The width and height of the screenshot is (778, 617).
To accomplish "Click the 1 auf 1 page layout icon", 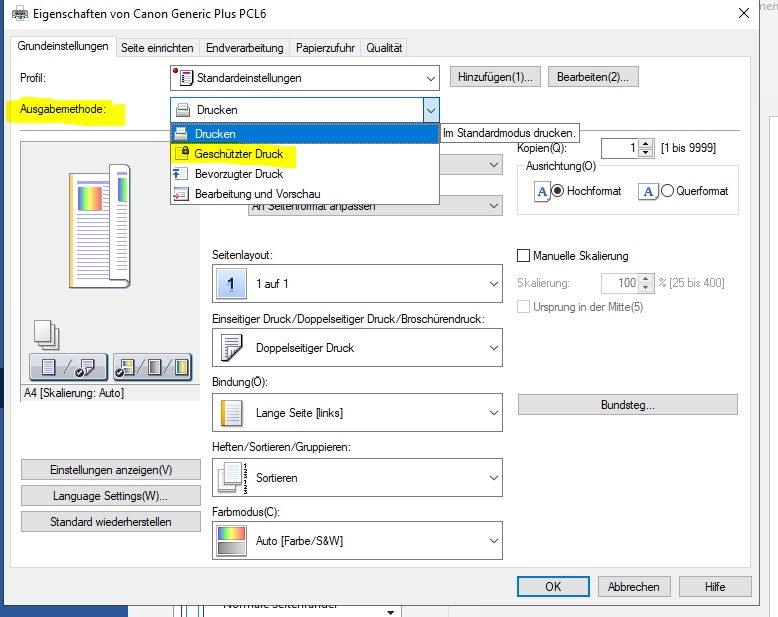I will pos(231,284).
